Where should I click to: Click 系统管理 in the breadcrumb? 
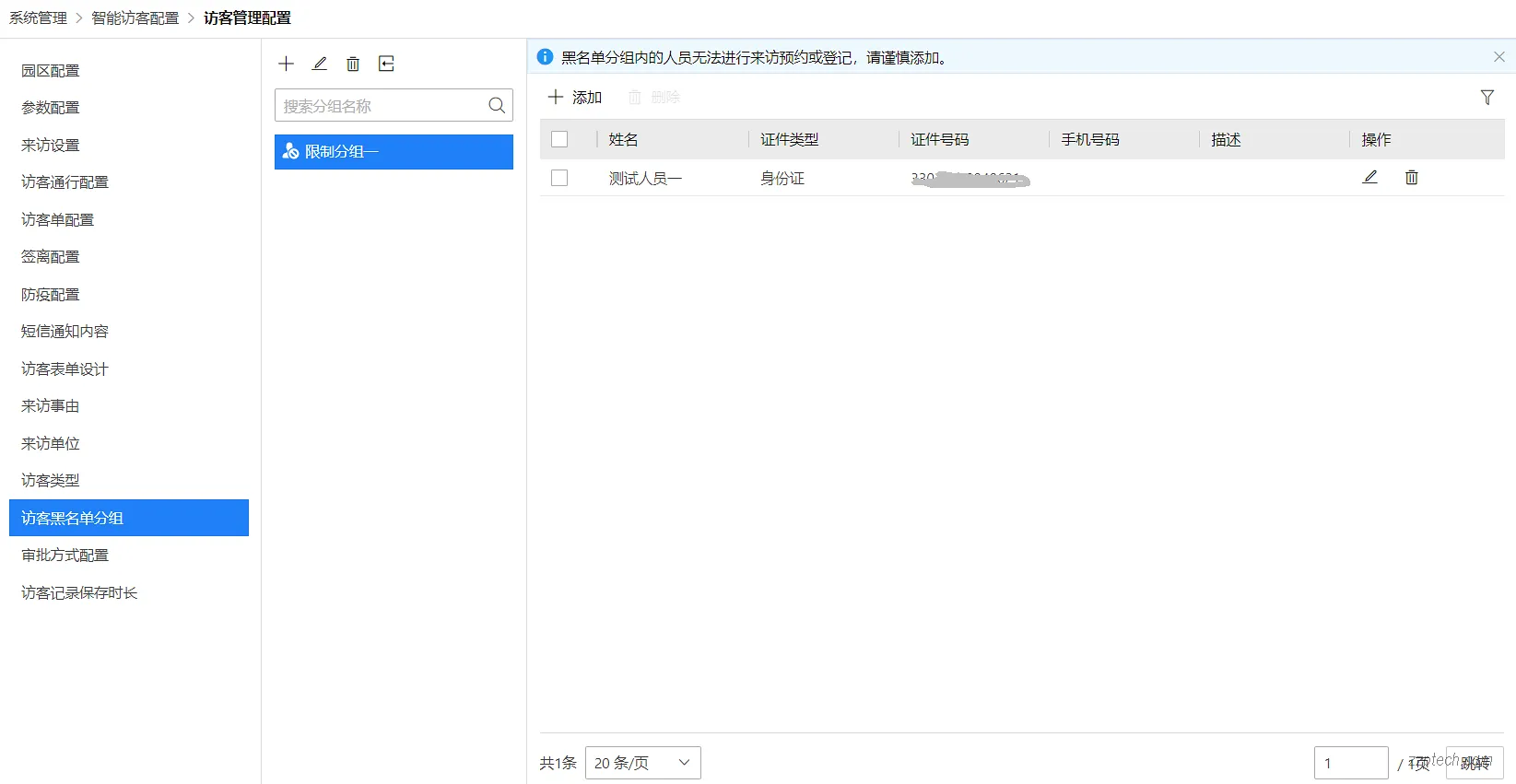39,18
